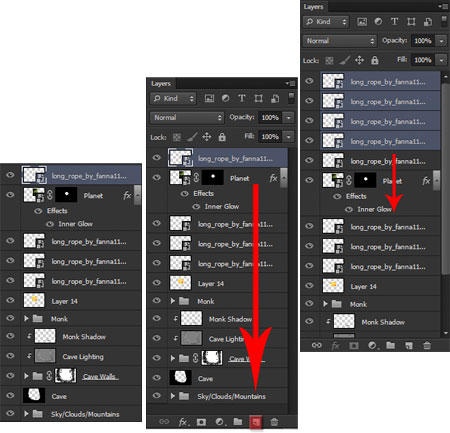Create new layer icon in right panel
This screenshot has width=450, height=433.
[409, 346]
